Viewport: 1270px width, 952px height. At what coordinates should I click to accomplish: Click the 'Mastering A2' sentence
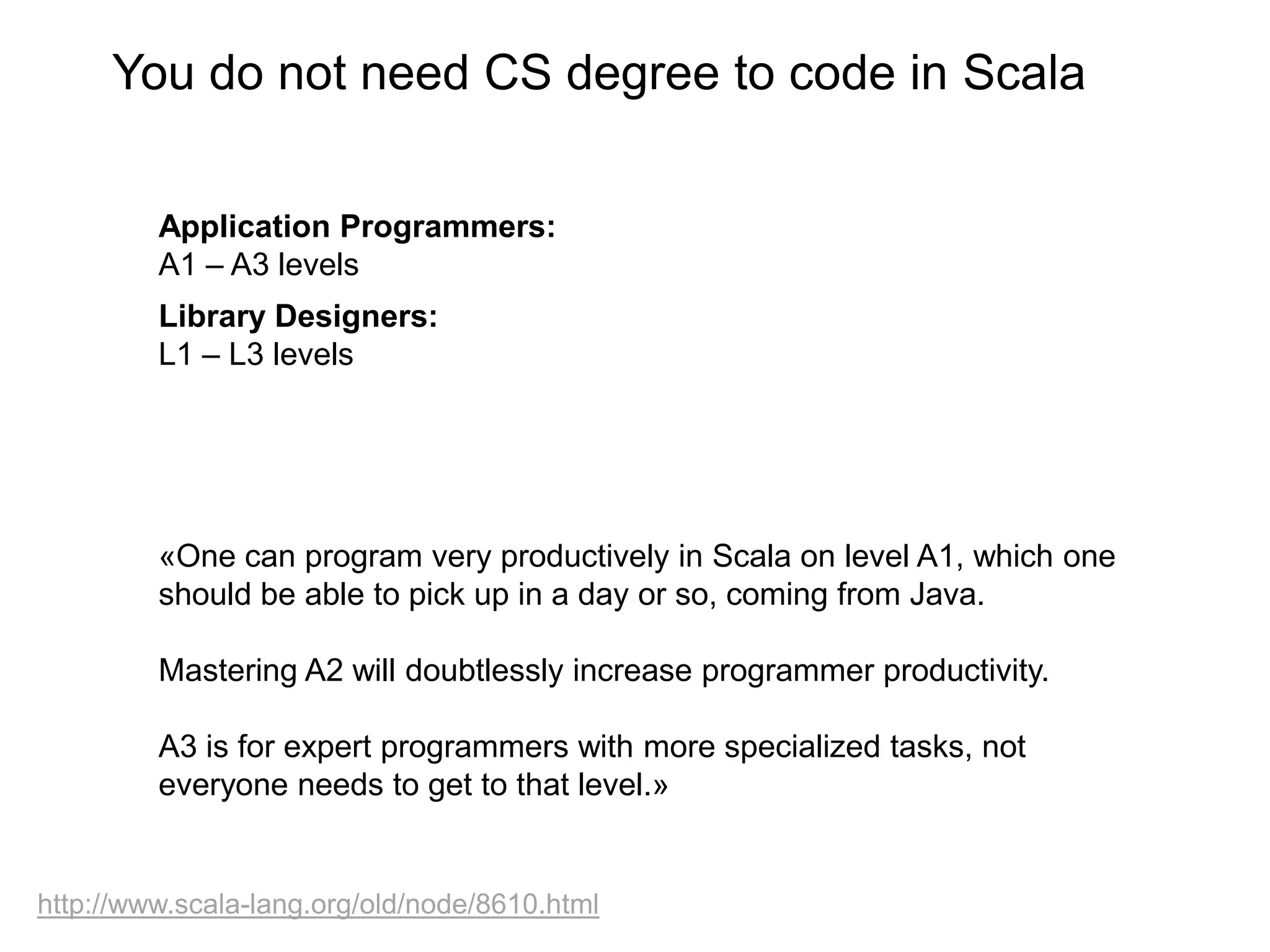click(603, 671)
